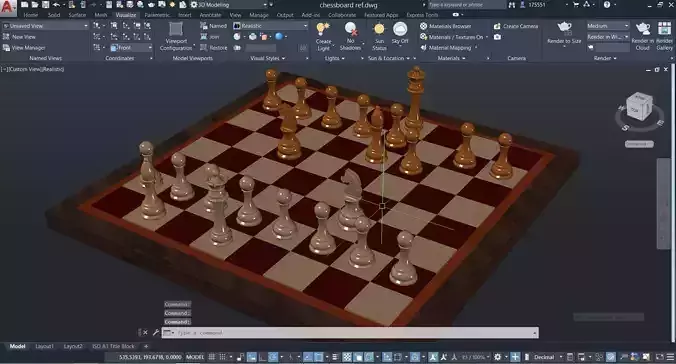Open the Solid ribbon tab
Screen dimensions: 676x364
click(x=54, y=15)
